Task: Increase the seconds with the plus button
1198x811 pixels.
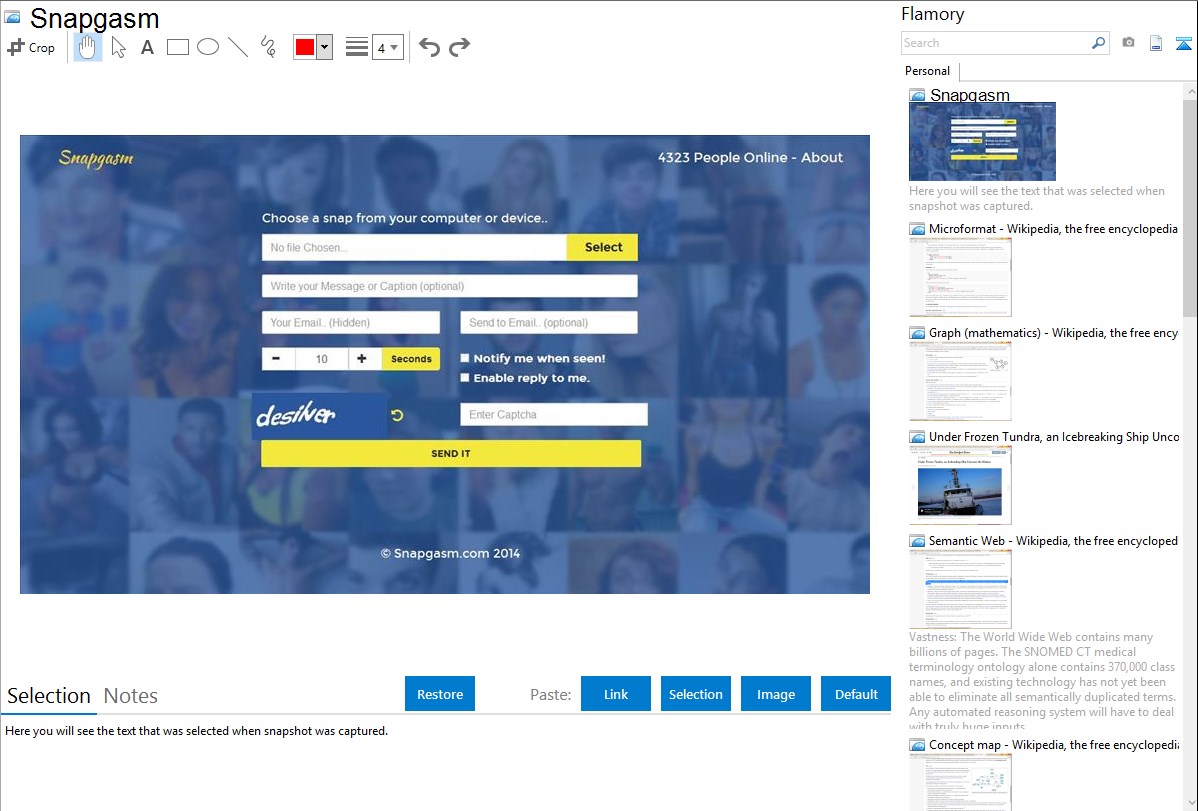Action: pos(361,358)
